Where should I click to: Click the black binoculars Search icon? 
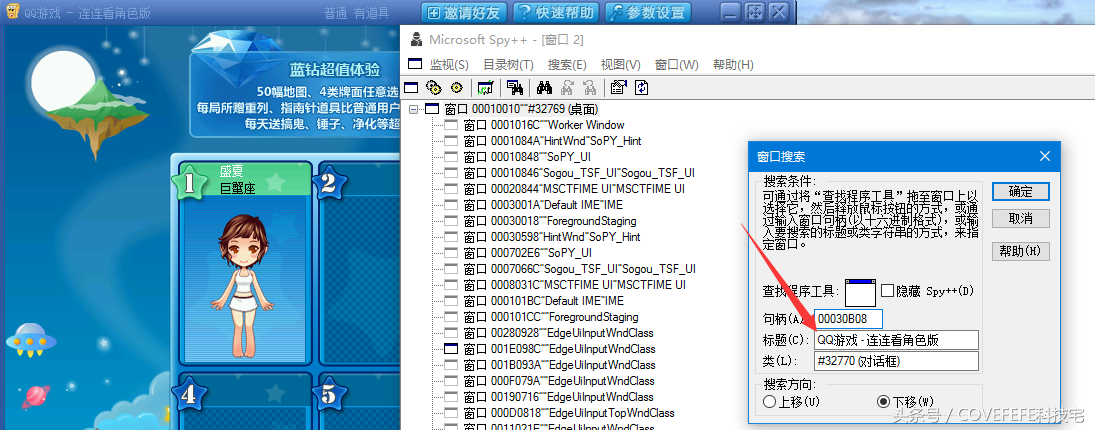click(x=545, y=87)
